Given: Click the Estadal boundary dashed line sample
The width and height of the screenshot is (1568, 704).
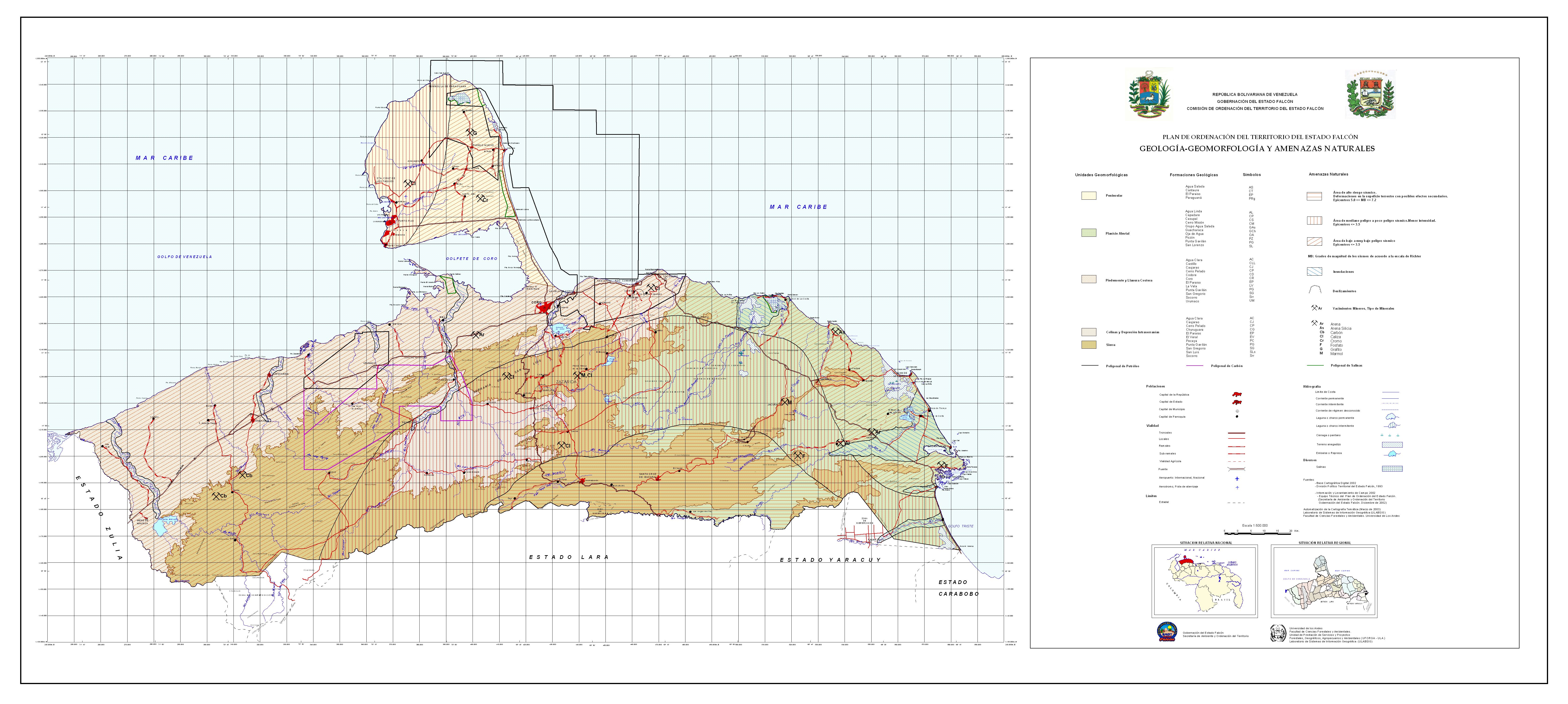Looking at the screenshot, I should point(1236,503).
